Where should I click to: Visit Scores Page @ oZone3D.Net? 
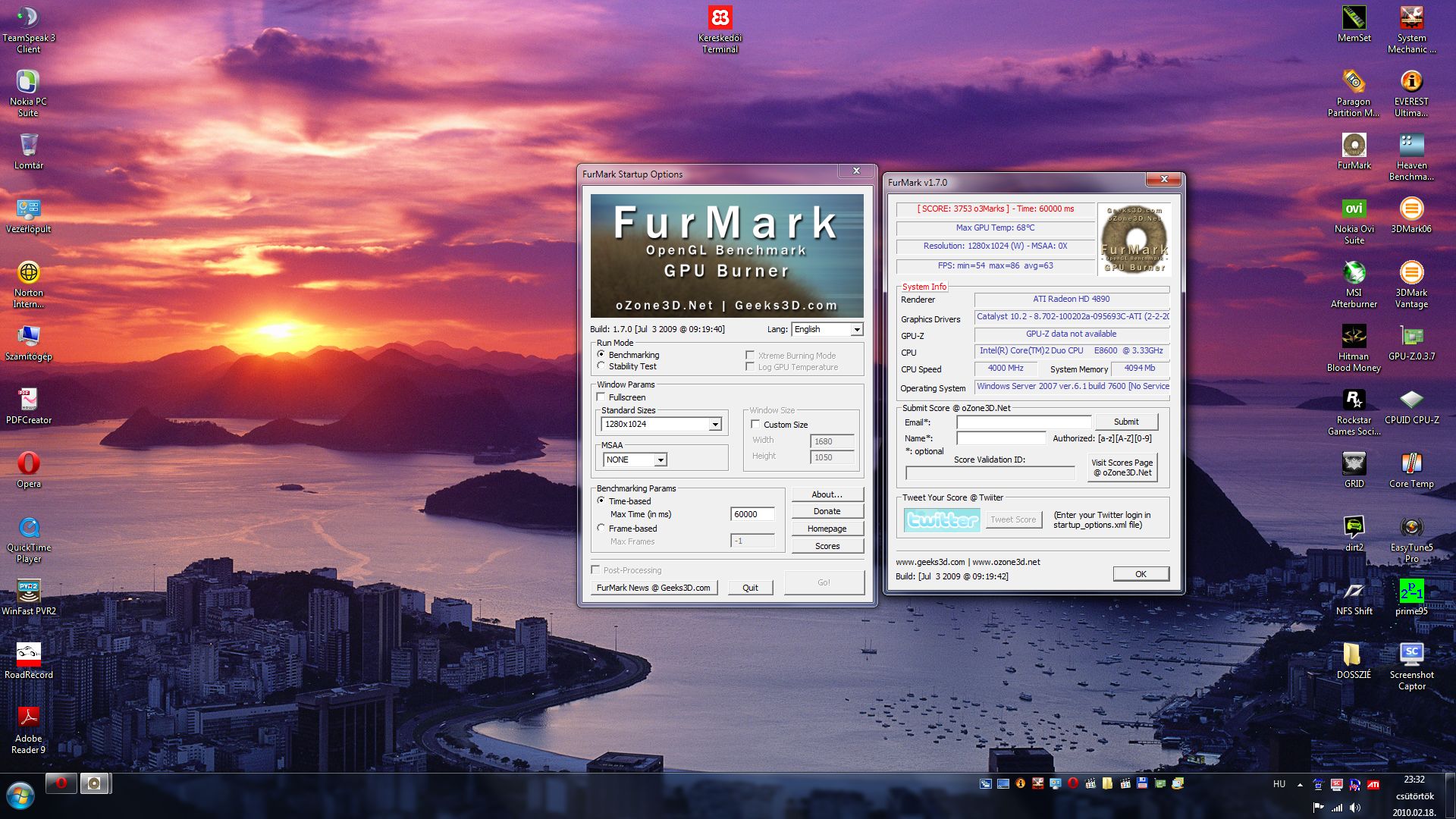coord(1122,467)
